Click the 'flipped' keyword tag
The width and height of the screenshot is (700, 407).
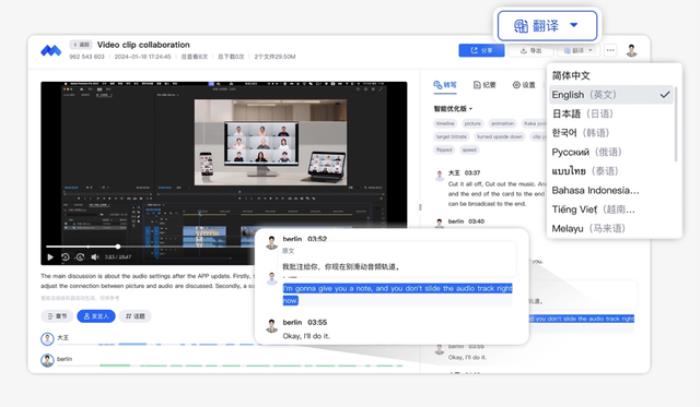pyautogui.click(x=444, y=150)
